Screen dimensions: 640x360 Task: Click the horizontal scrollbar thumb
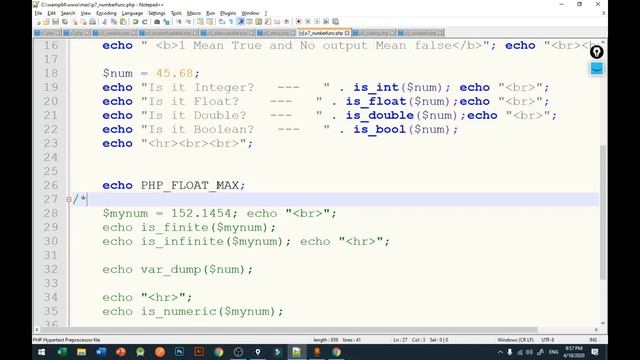pyautogui.click(x=289, y=329)
